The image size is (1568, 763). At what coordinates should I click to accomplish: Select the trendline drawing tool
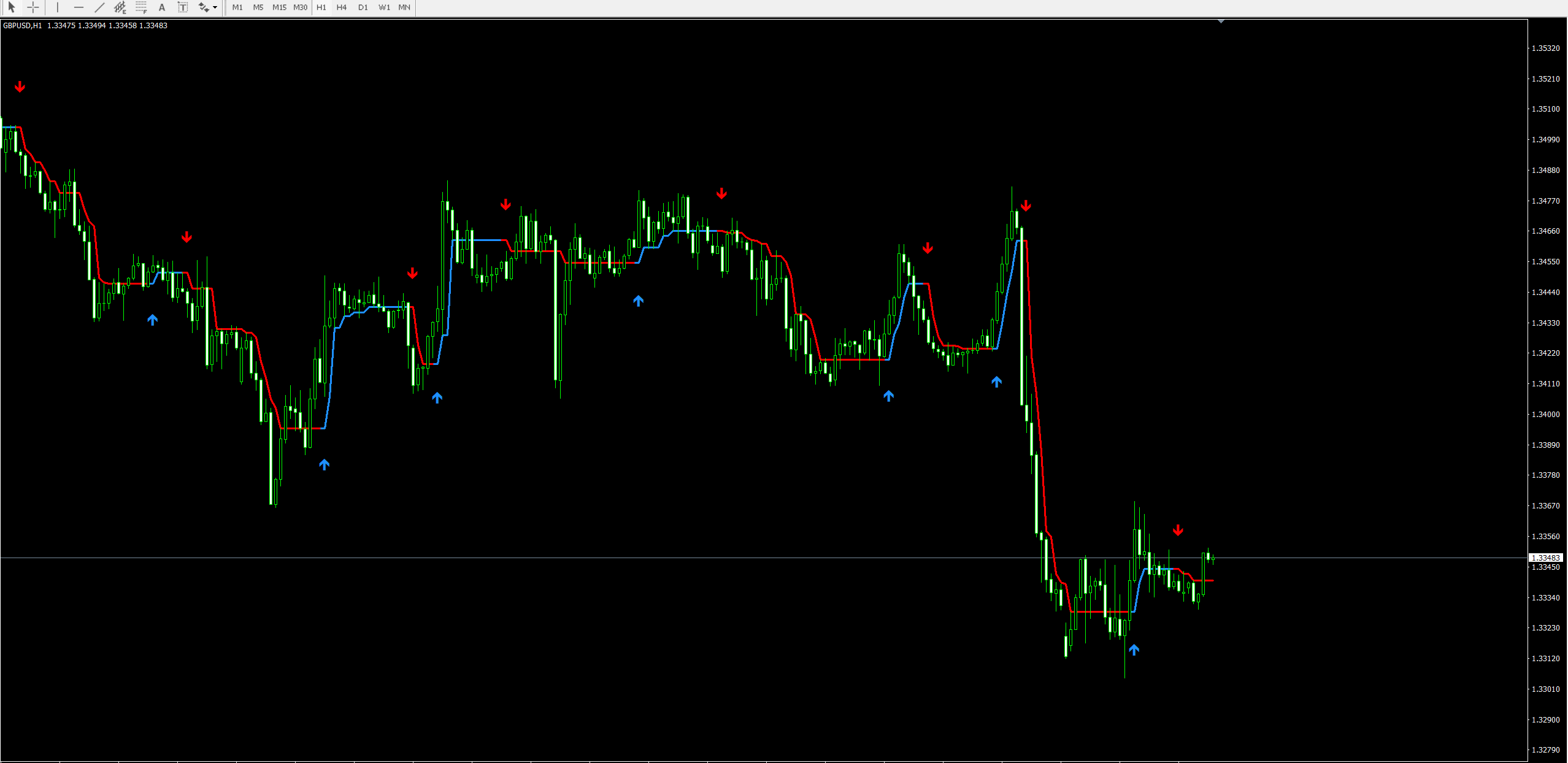pos(99,7)
